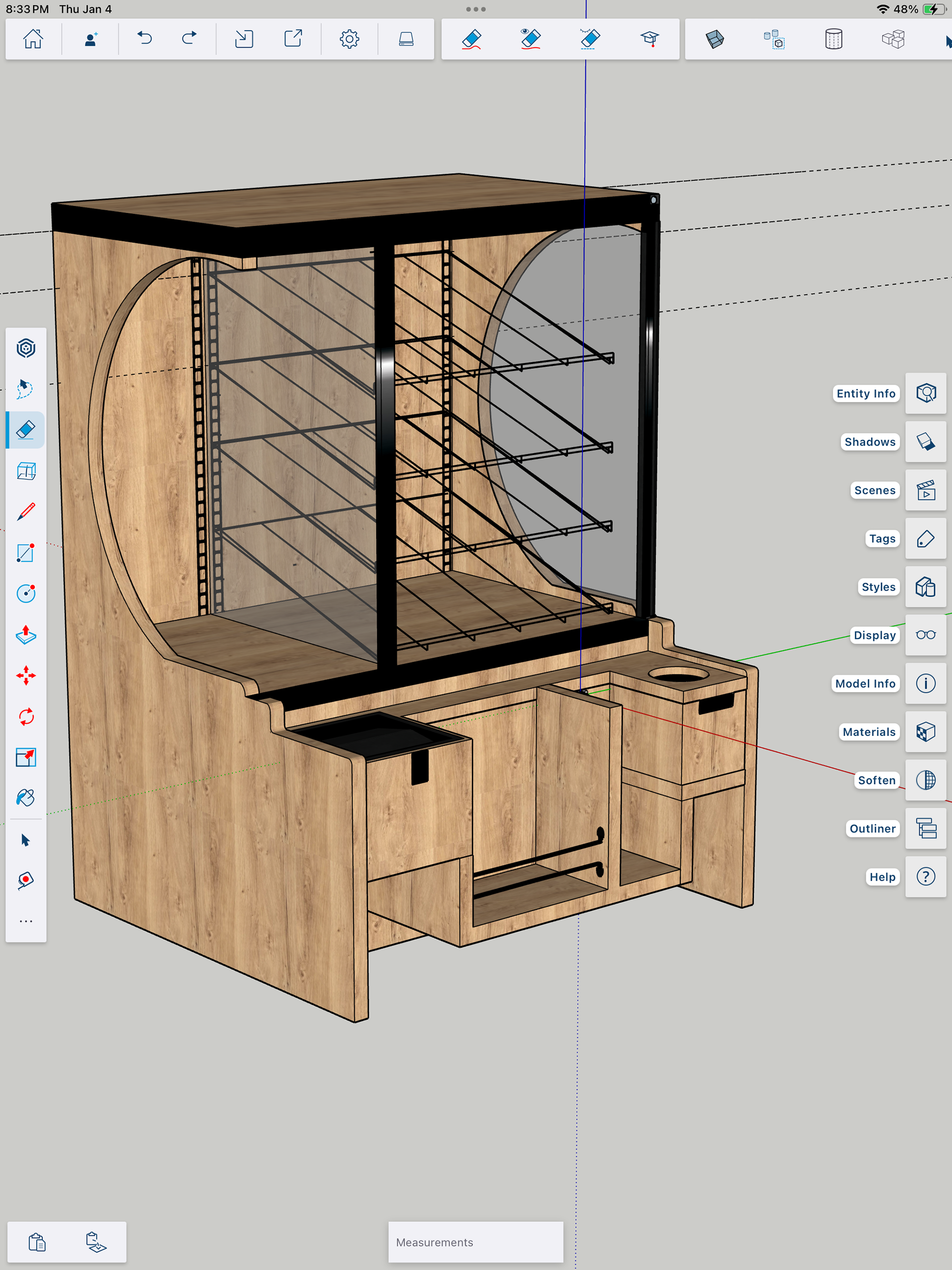Image resolution: width=952 pixels, height=1270 pixels.
Task: Expand the multitasking dots at top
Action: [x=476, y=9]
